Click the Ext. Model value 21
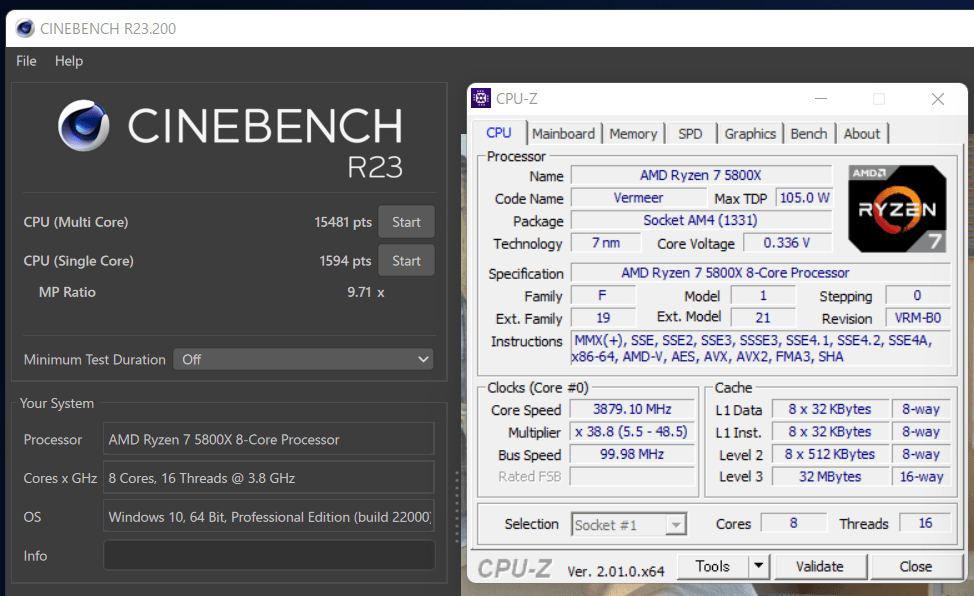The height and width of the screenshot is (596, 974). [763, 318]
